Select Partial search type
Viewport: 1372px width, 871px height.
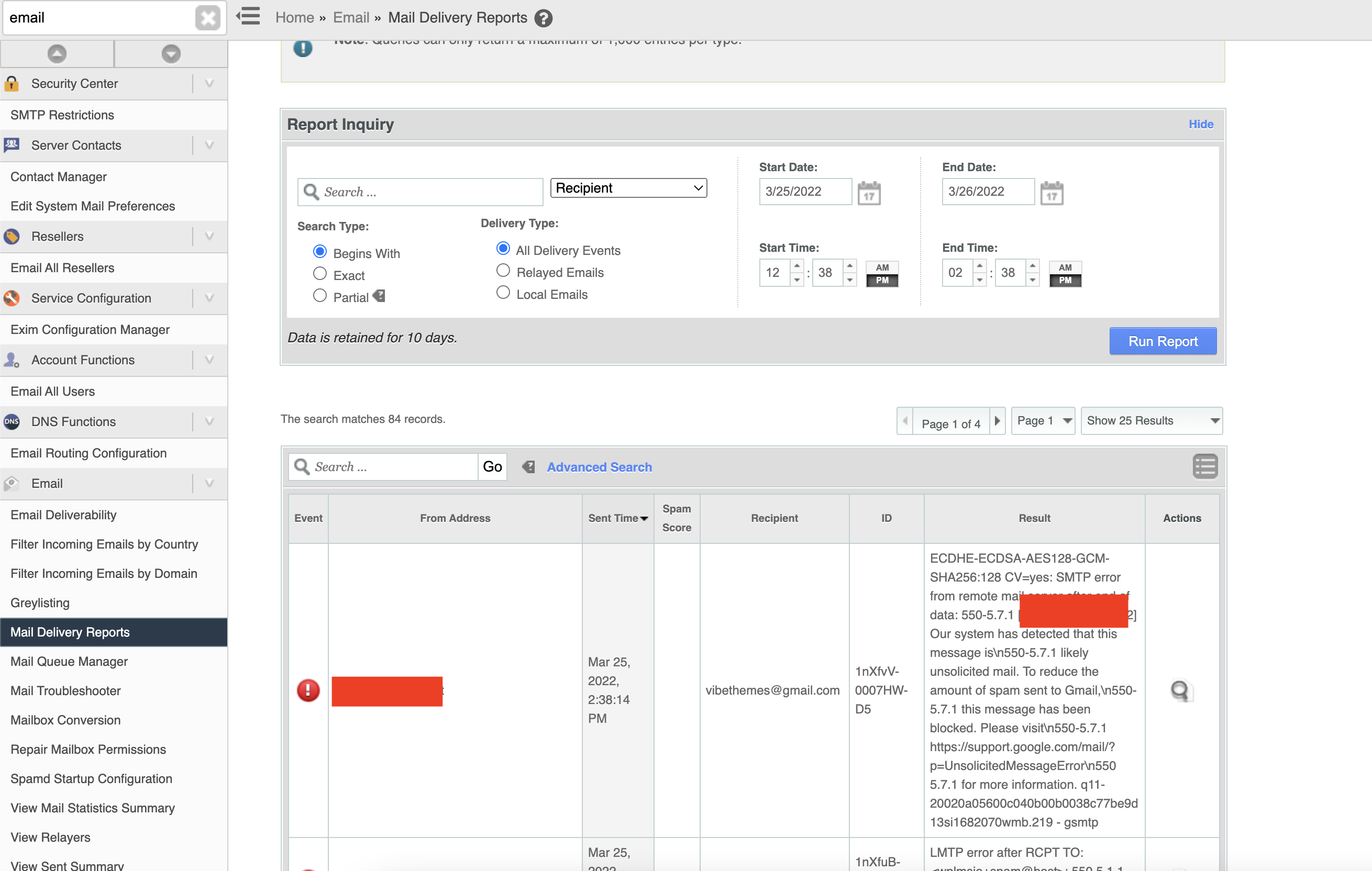[320, 296]
